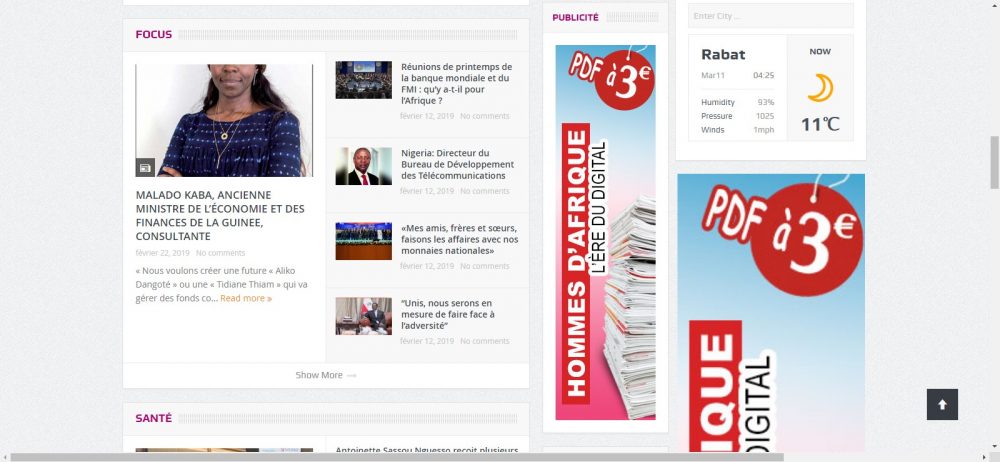Click the large PDF à 3€ sidebar ad
Screen dimensions: 1000x462
click(x=770, y=312)
